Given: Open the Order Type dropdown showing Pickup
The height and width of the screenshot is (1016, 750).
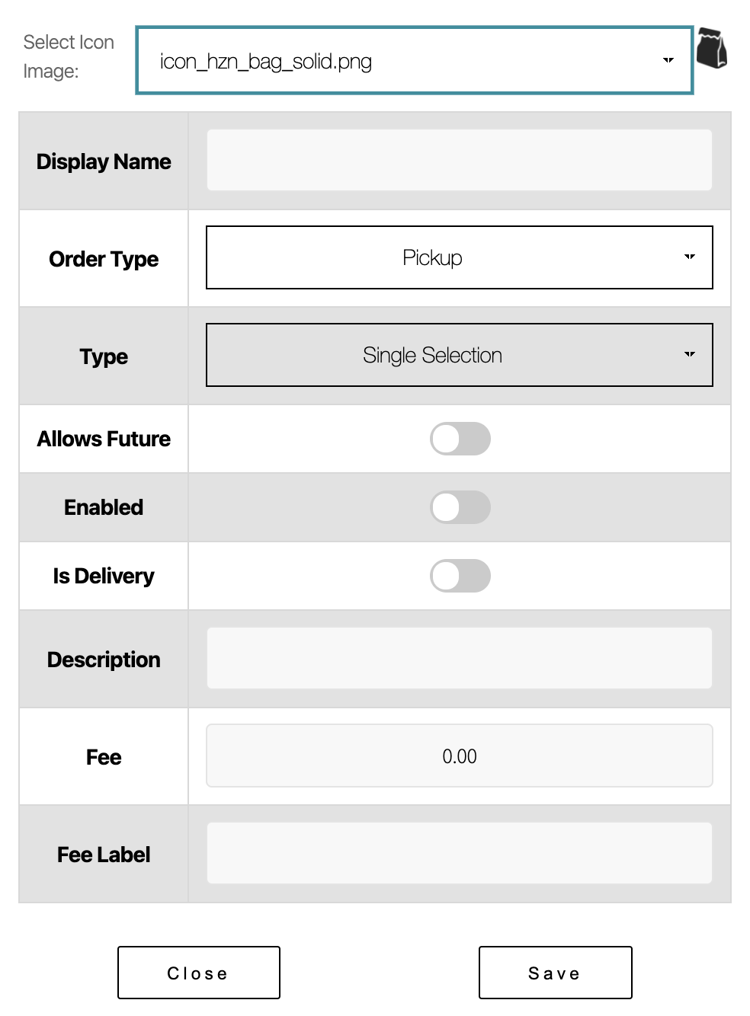Looking at the screenshot, I should point(459,257).
